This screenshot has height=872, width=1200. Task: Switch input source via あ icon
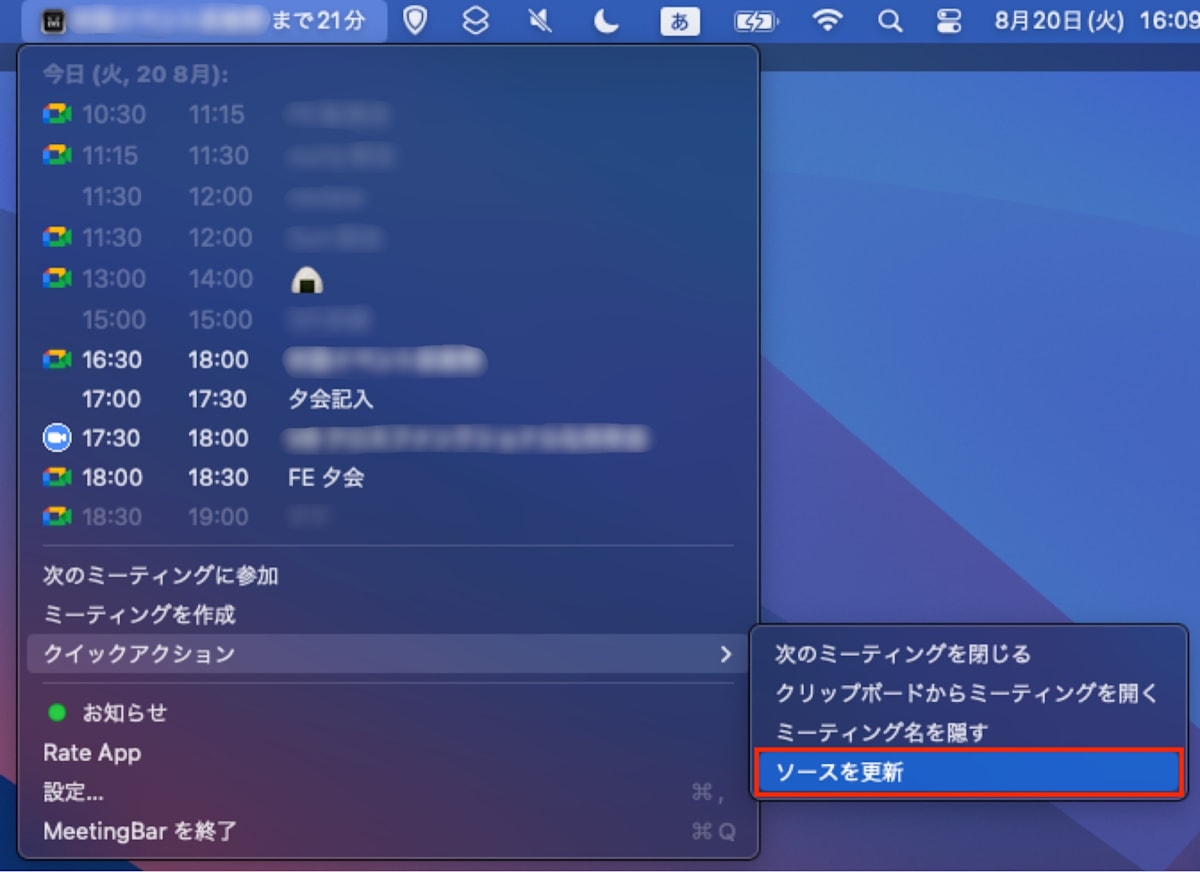pos(680,21)
